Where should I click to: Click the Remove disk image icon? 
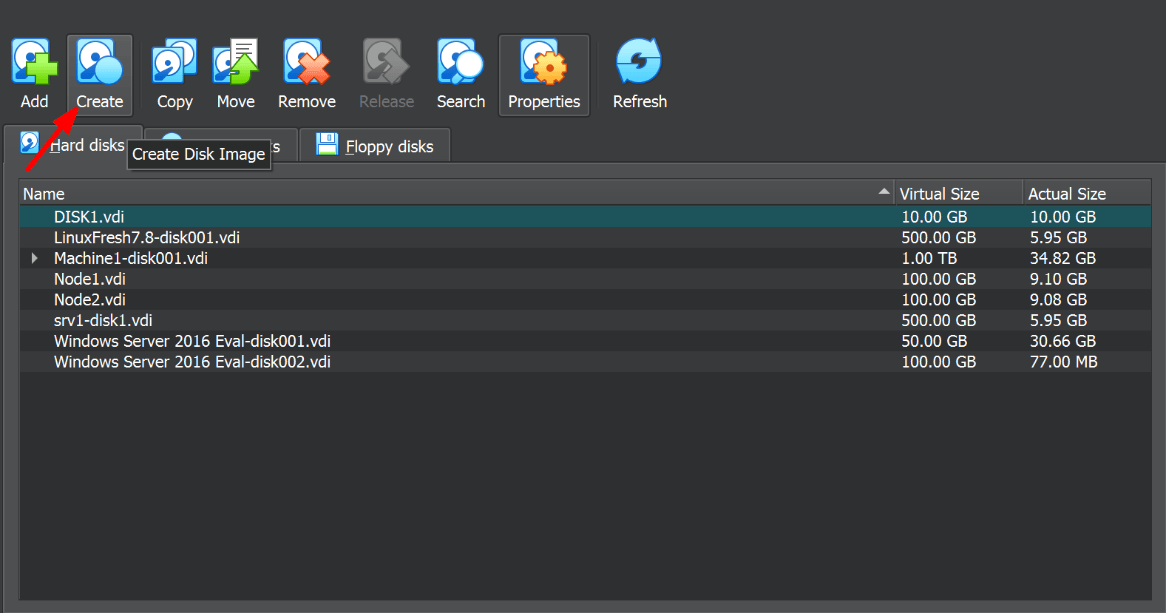306,63
